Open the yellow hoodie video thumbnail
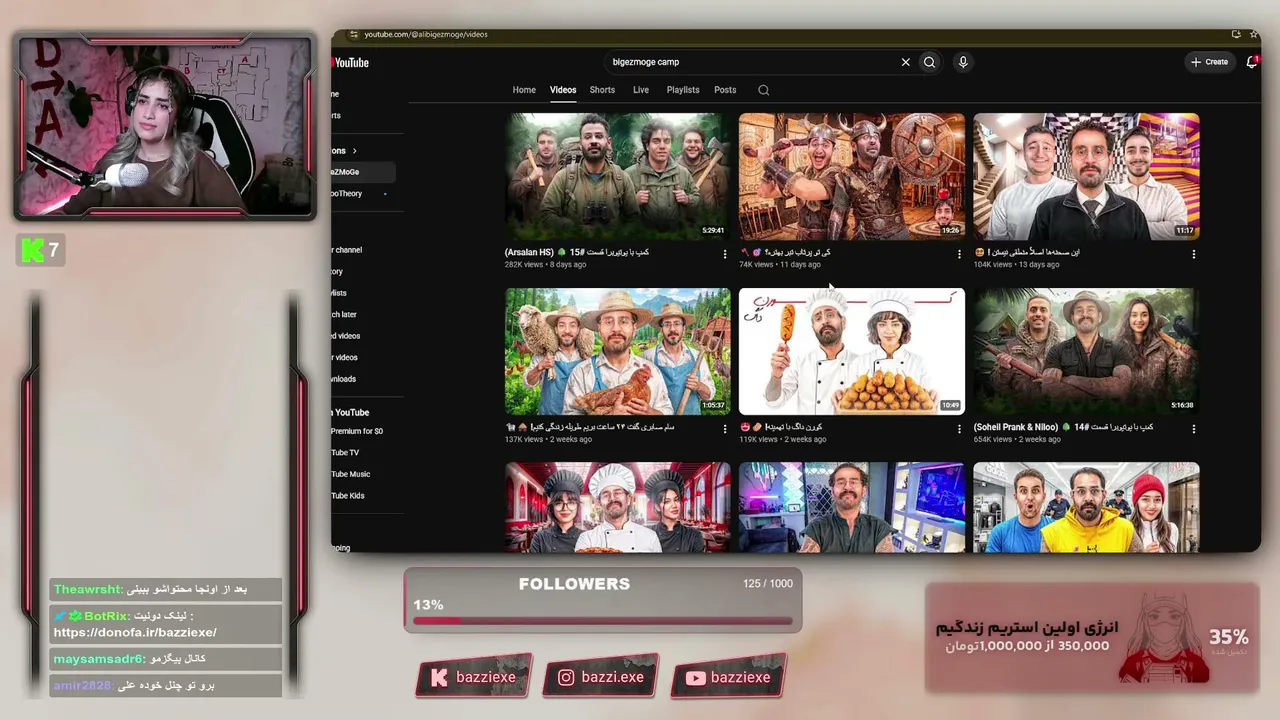The image size is (1280, 720). pos(1086,507)
